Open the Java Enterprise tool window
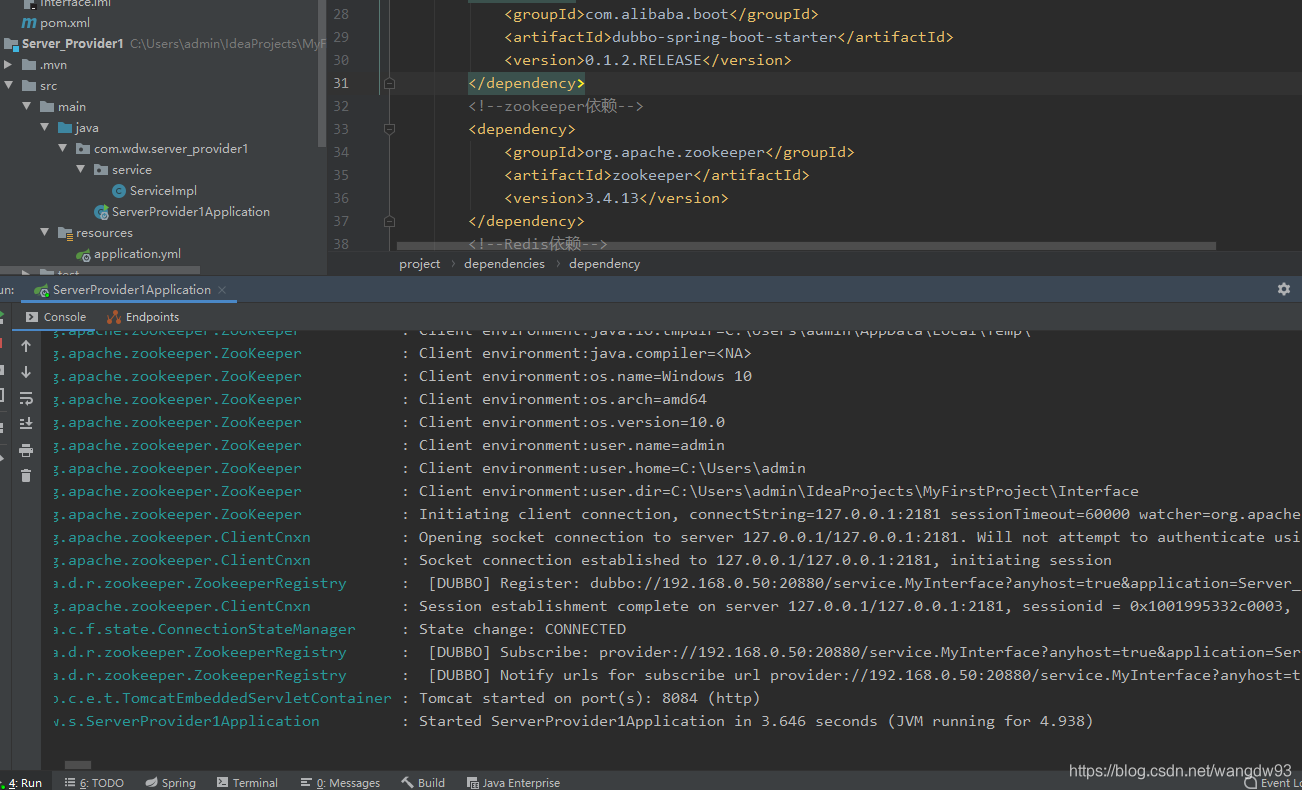Screen dimensions: 1302x790 513,783
